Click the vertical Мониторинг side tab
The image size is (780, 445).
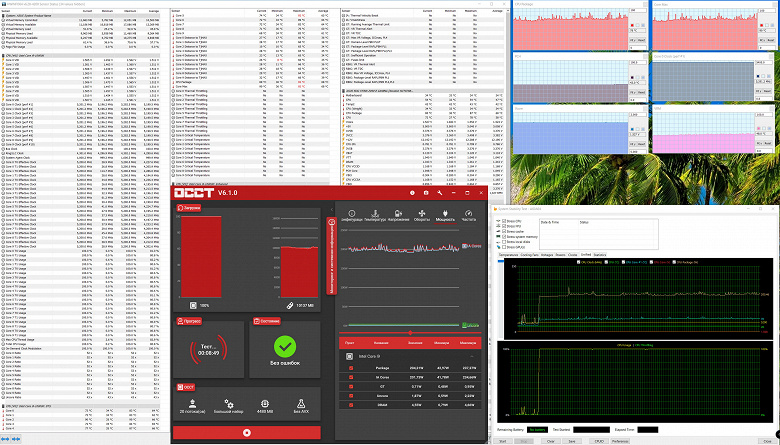(331, 256)
